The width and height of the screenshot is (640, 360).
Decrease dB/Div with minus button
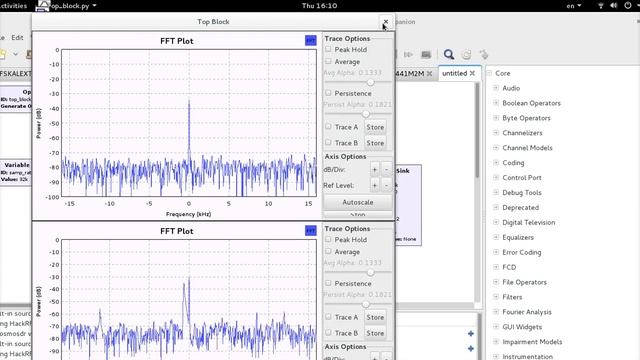click(386, 169)
